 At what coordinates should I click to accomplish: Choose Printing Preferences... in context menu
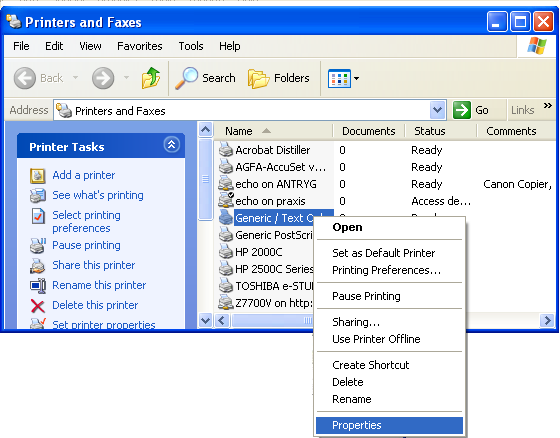click(389, 270)
